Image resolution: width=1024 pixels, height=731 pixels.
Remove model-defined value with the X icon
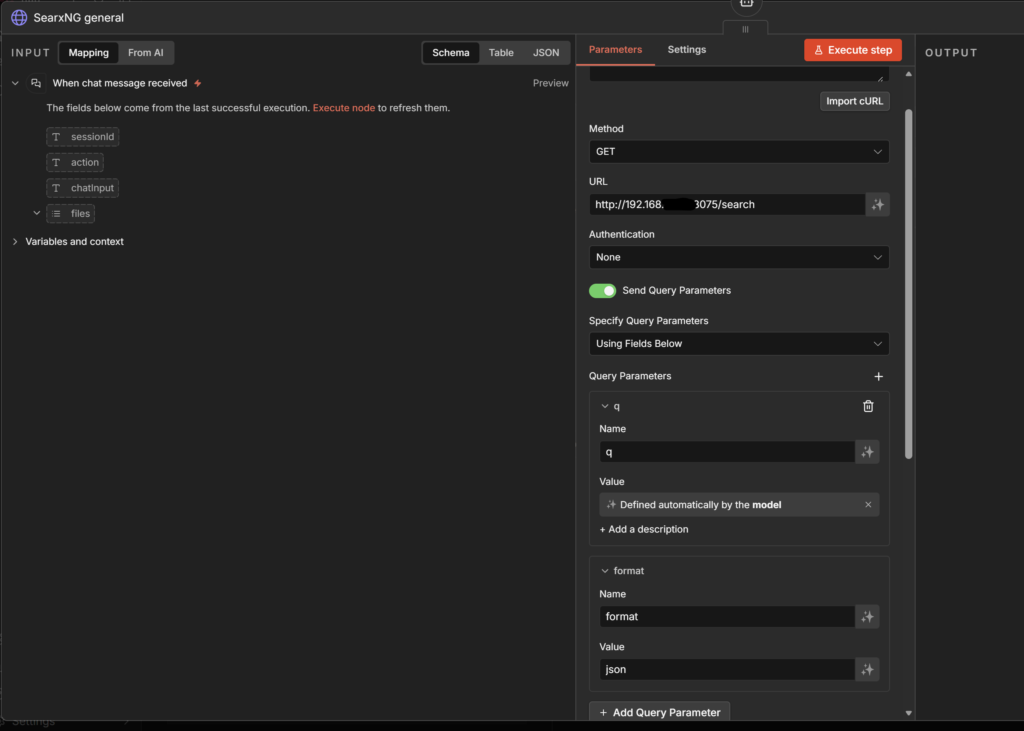pyautogui.click(x=868, y=505)
